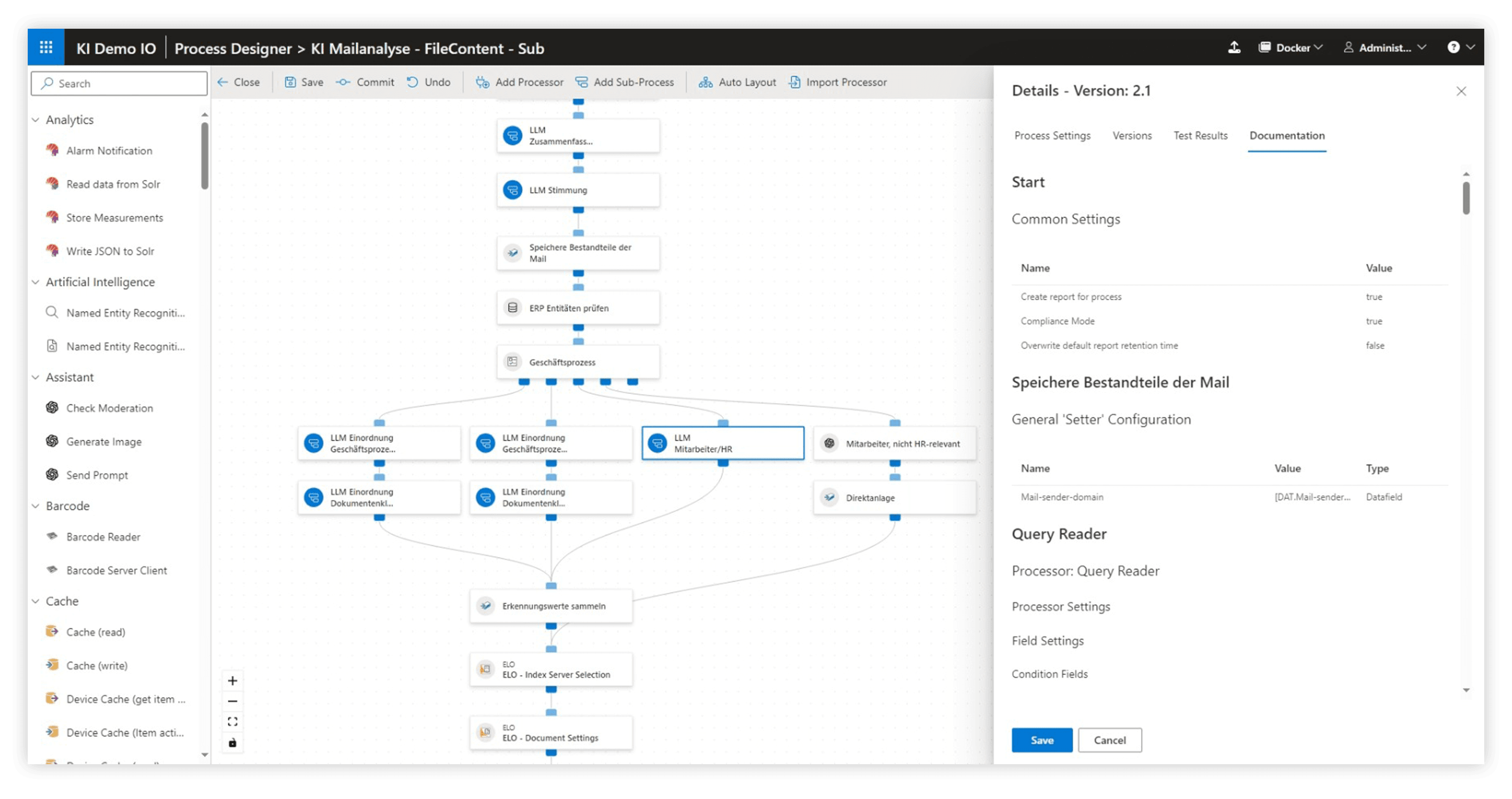Open the Administrator user menu

(1384, 47)
